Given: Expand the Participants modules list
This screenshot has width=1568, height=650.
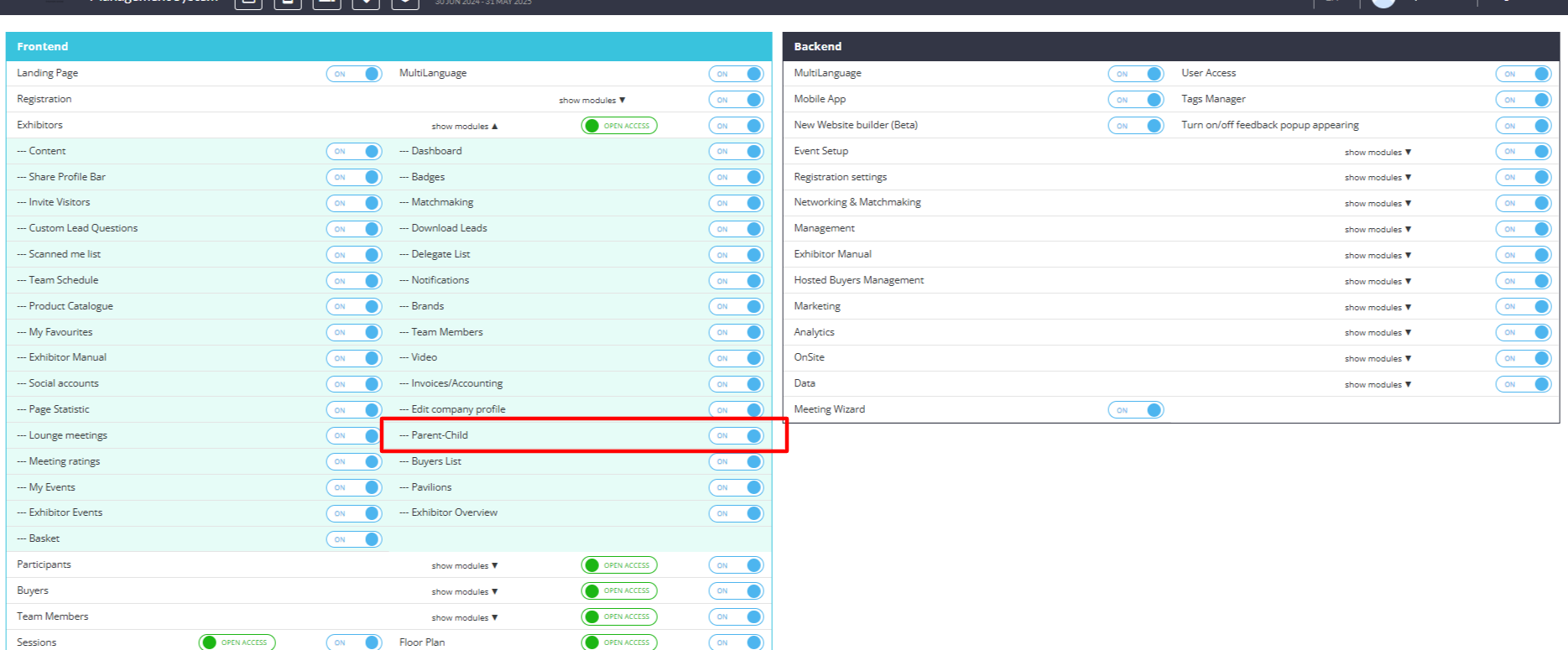Looking at the screenshot, I should pyautogui.click(x=464, y=565).
